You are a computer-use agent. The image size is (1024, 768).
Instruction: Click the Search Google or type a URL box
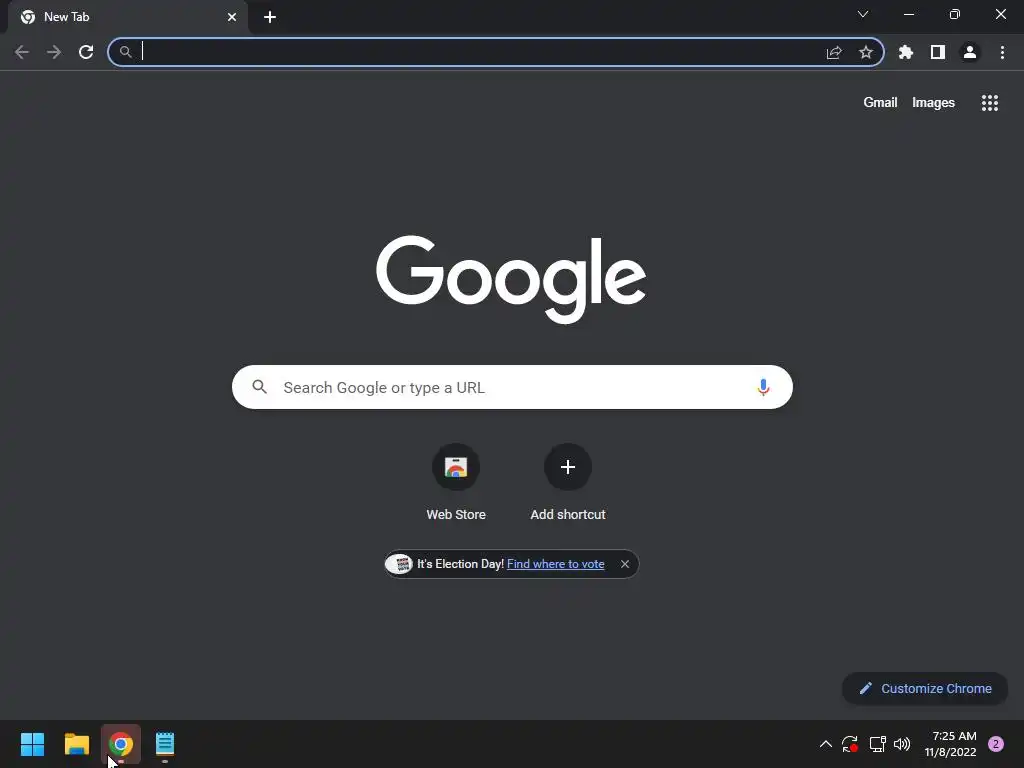pyautogui.click(x=512, y=387)
